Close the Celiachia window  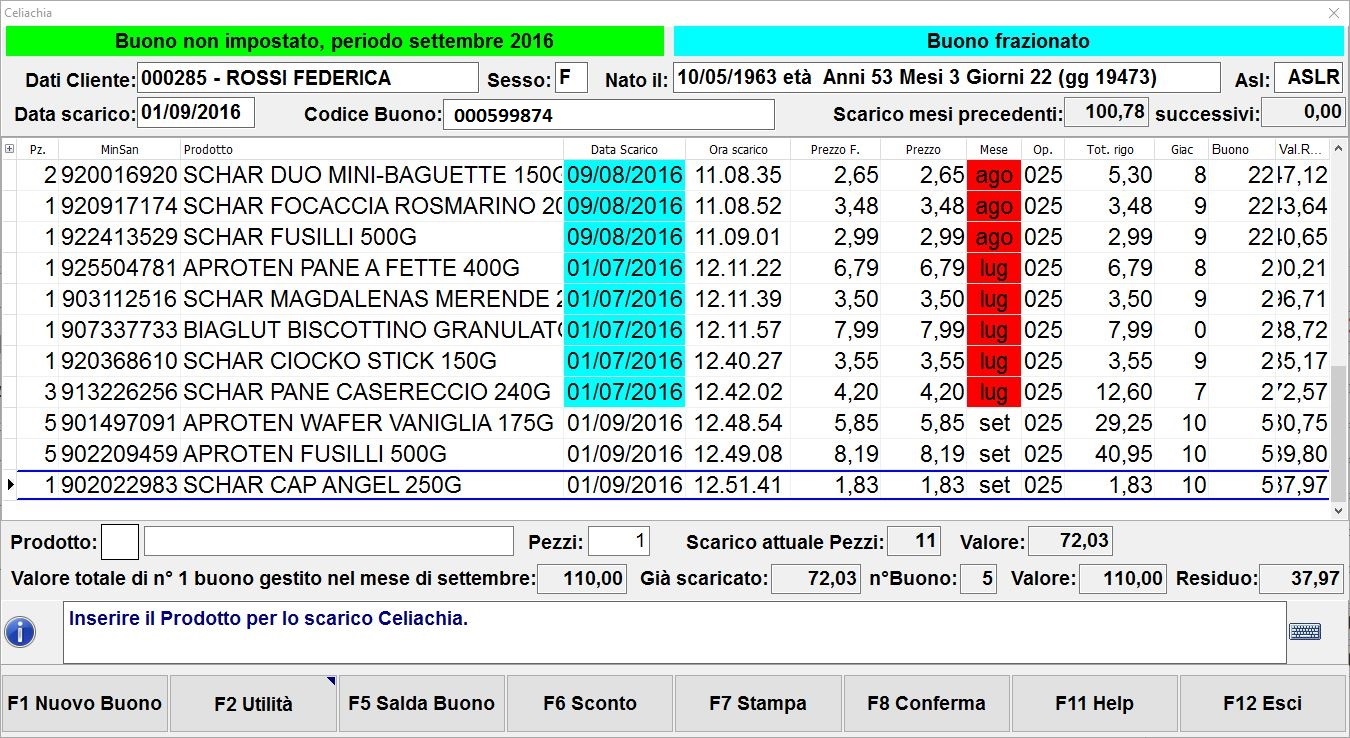pyautogui.click(x=1333, y=13)
